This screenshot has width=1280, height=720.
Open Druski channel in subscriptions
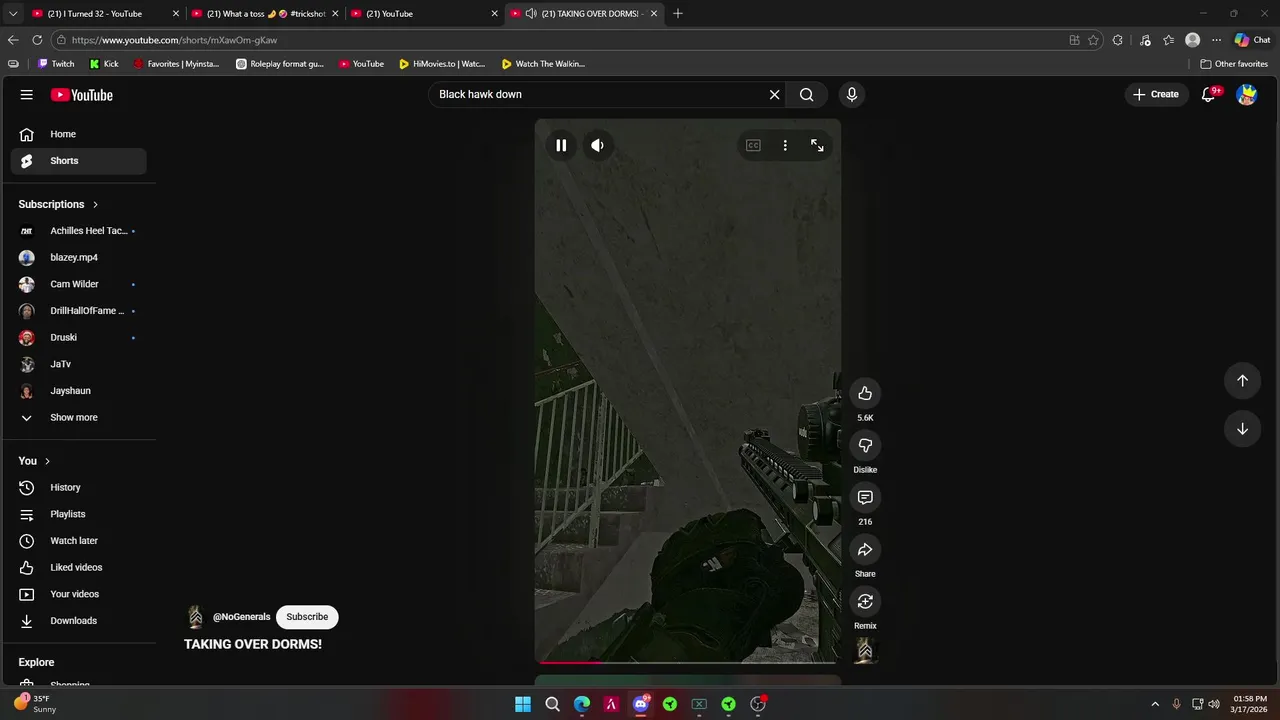coord(79,337)
